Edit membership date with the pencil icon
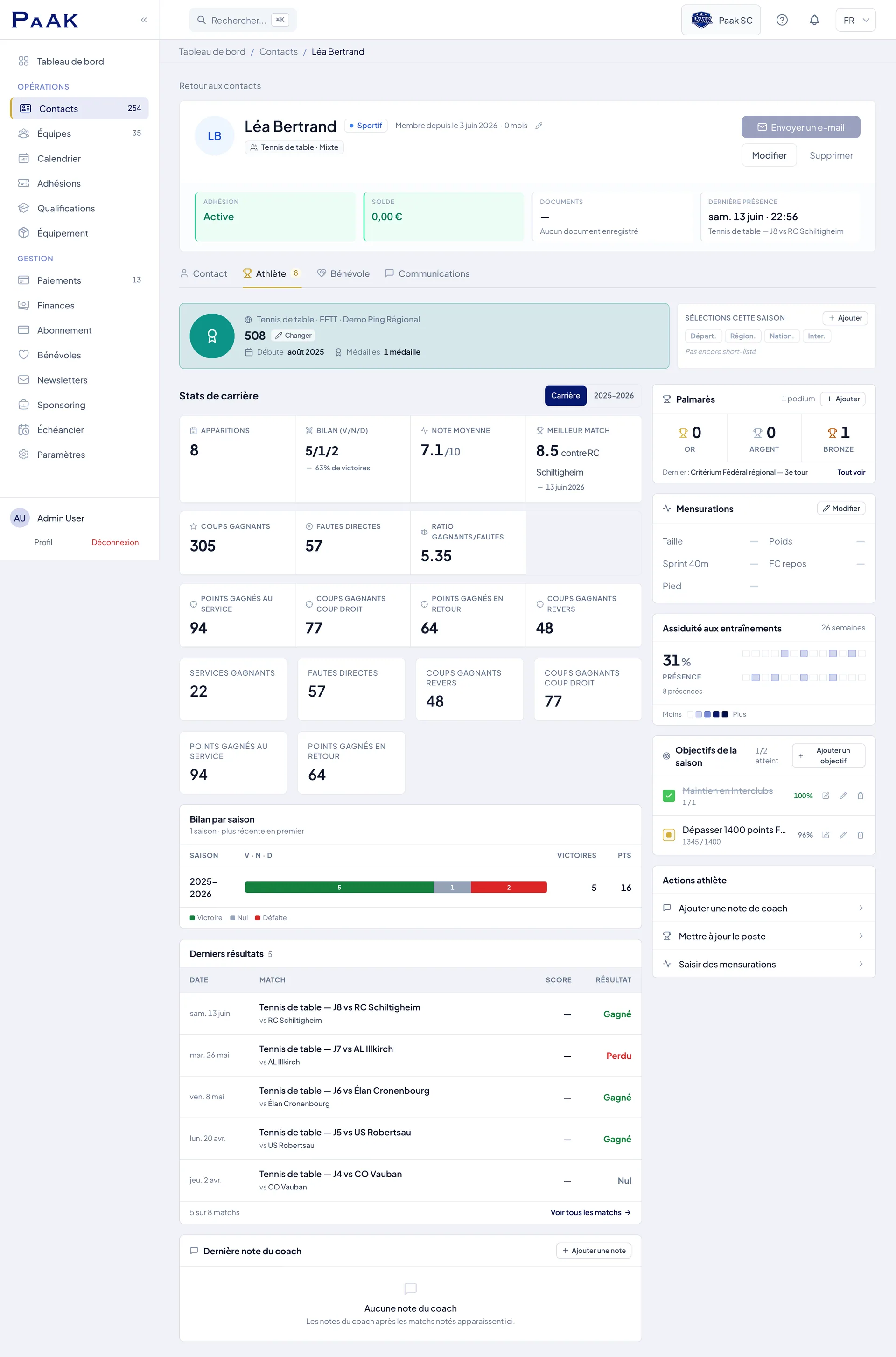 tap(538, 126)
